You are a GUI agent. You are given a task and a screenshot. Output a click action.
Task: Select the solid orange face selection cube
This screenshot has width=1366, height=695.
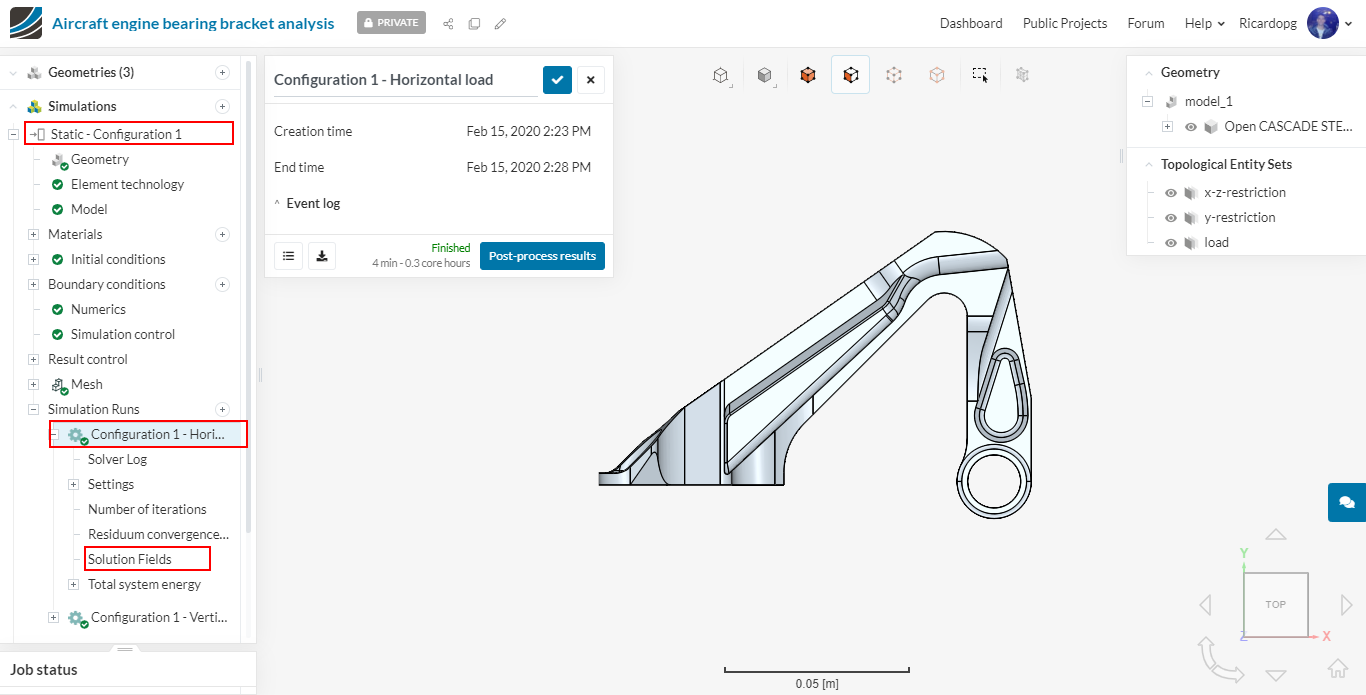(x=808, y=74)
